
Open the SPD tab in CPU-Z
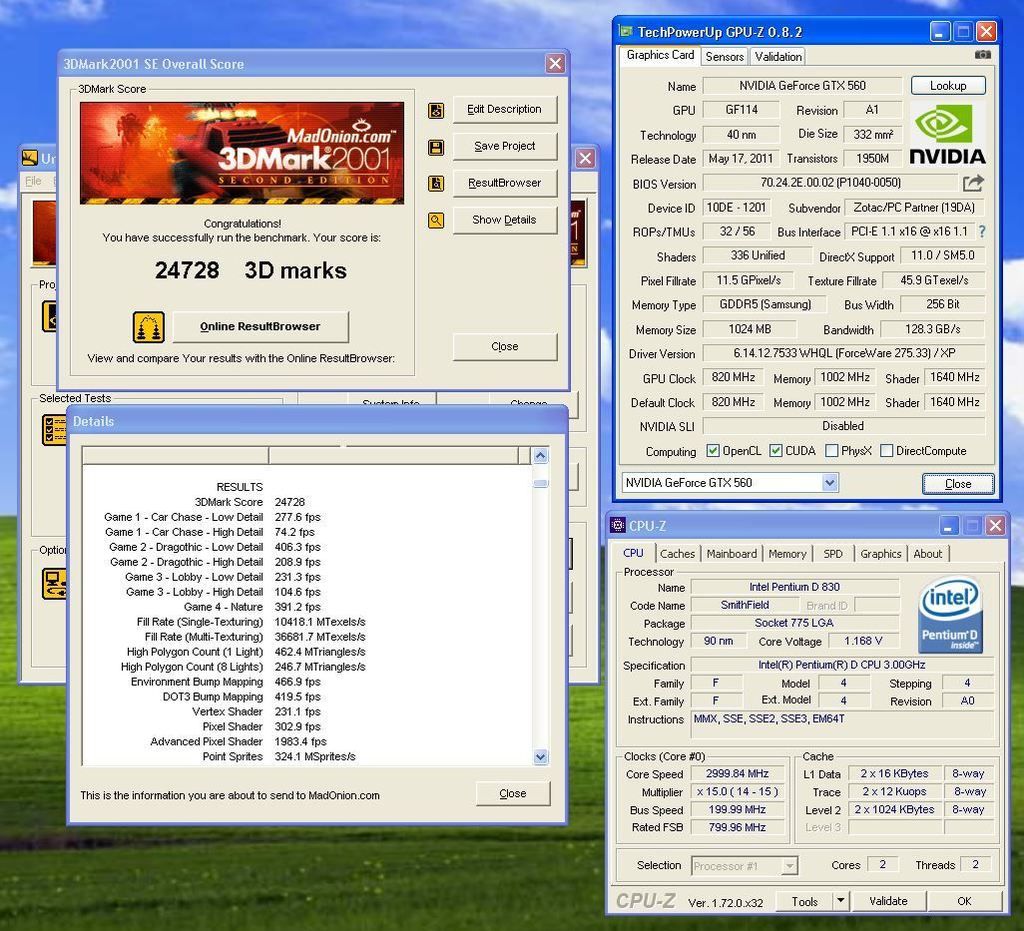tap(833, 554)
